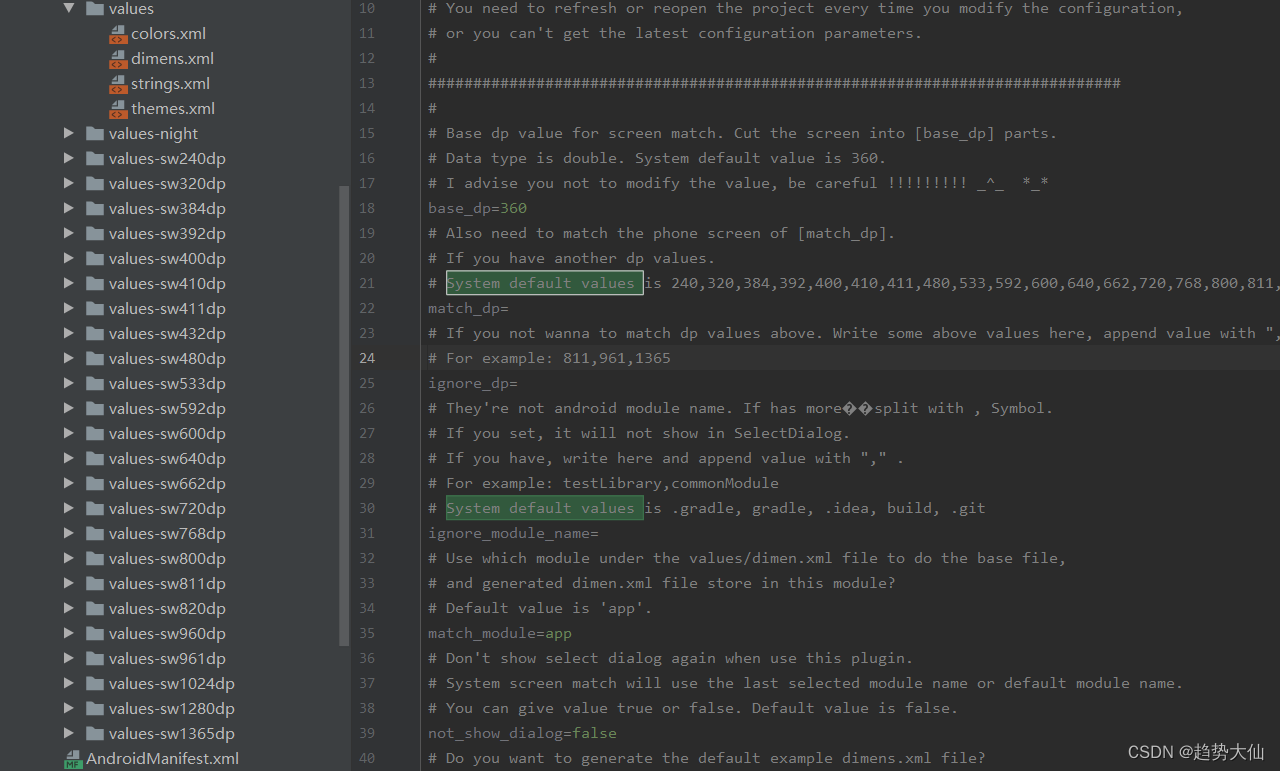Click comment '# Default value is 'app'.'
The width and height of the screenshot is (1280, 771).
(540, 608)
